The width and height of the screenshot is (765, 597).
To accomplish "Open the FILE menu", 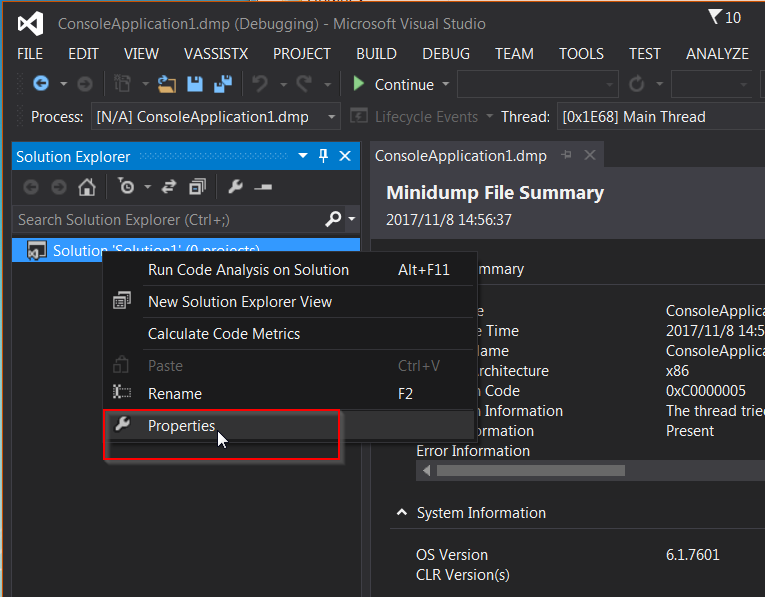I will point(30,54).
